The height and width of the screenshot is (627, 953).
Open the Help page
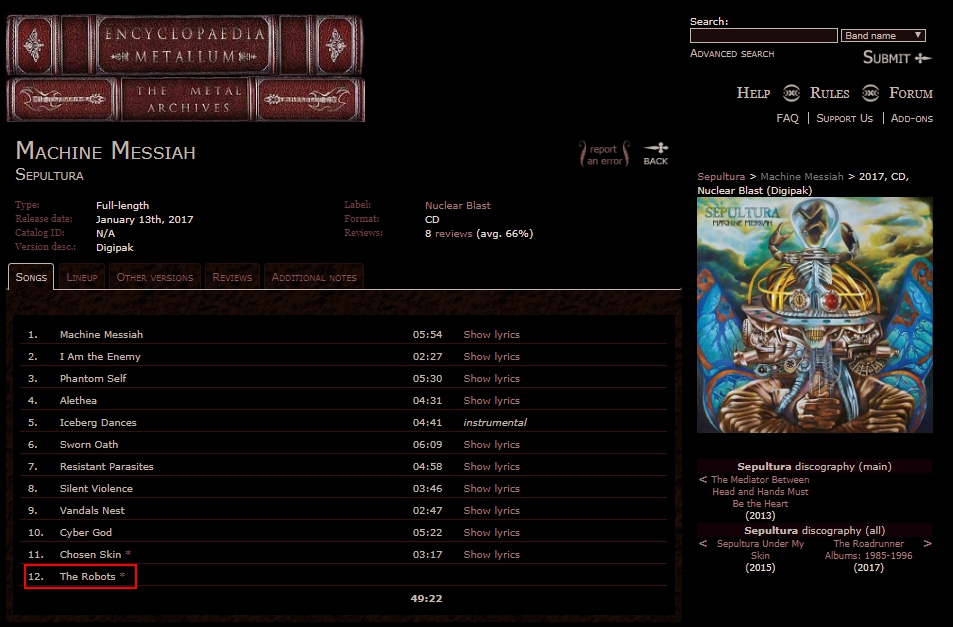pos(753,93)
